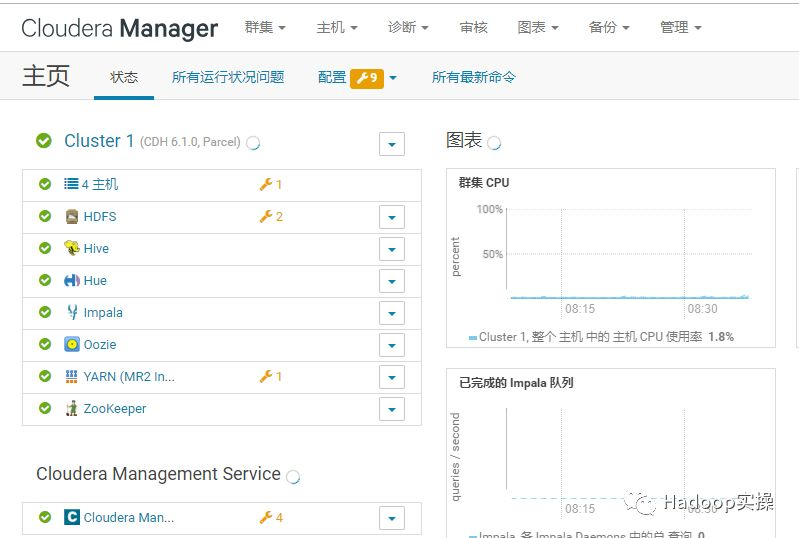Viewport: 799px width, 538px height.
Task: Open the HDFS service link
Action: tap(100, 217)
